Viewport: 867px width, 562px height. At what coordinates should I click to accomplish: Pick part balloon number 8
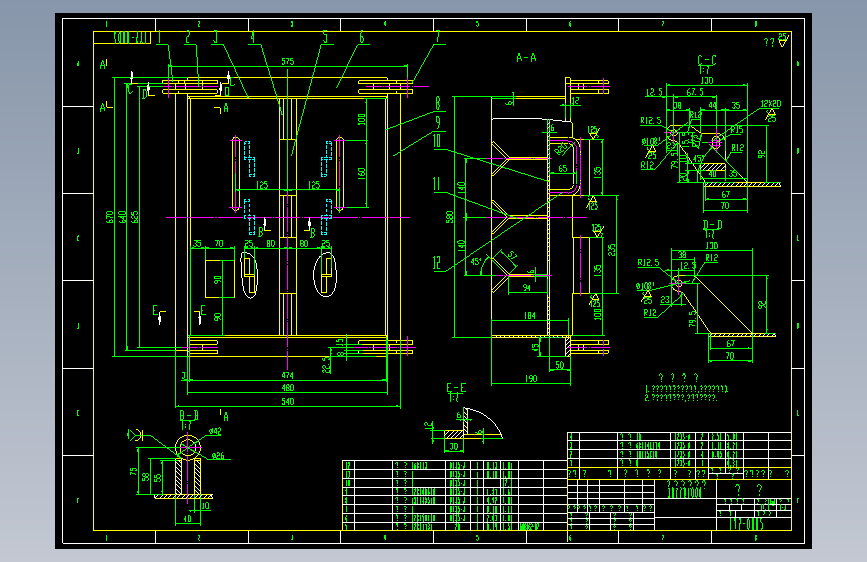[438, 103]
